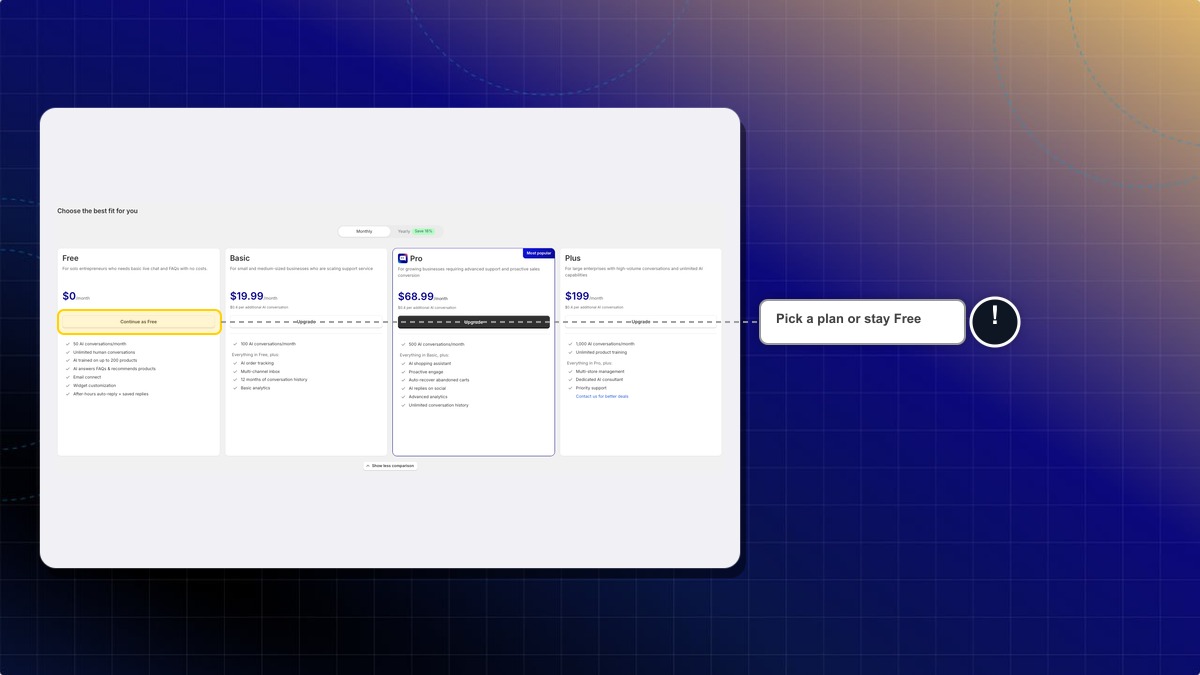Click the Free plan description text
The image size is (1200, 675).
click(x=134, y=268)
